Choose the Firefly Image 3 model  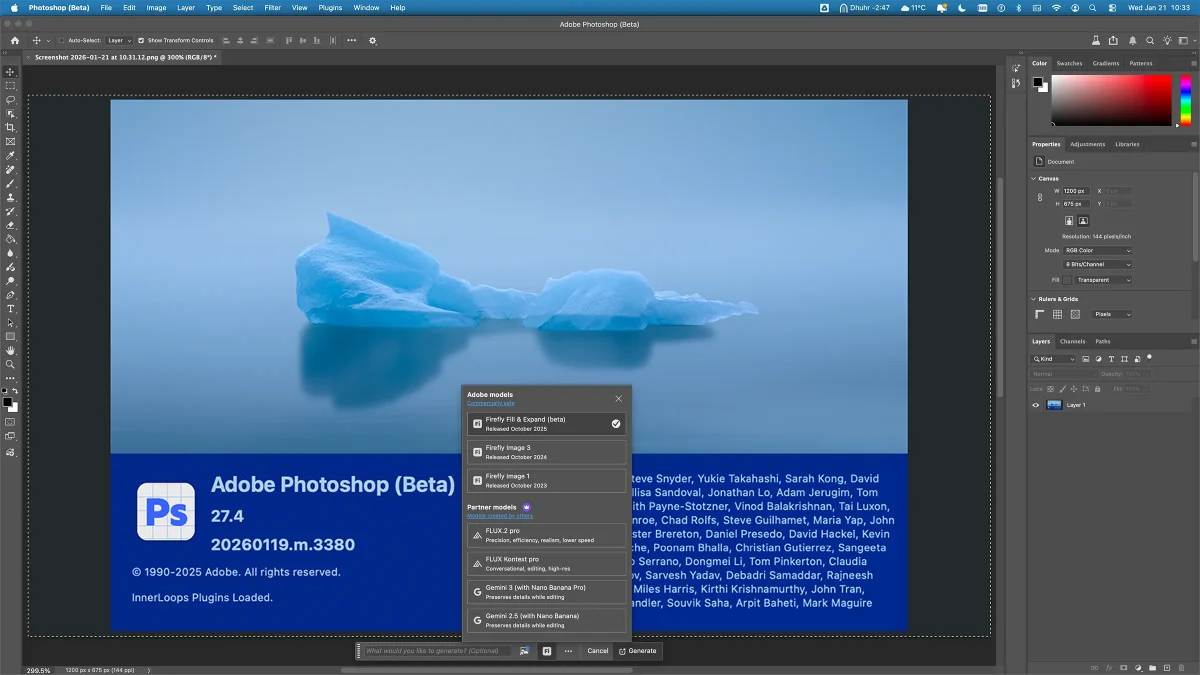[x=546, y=452]
